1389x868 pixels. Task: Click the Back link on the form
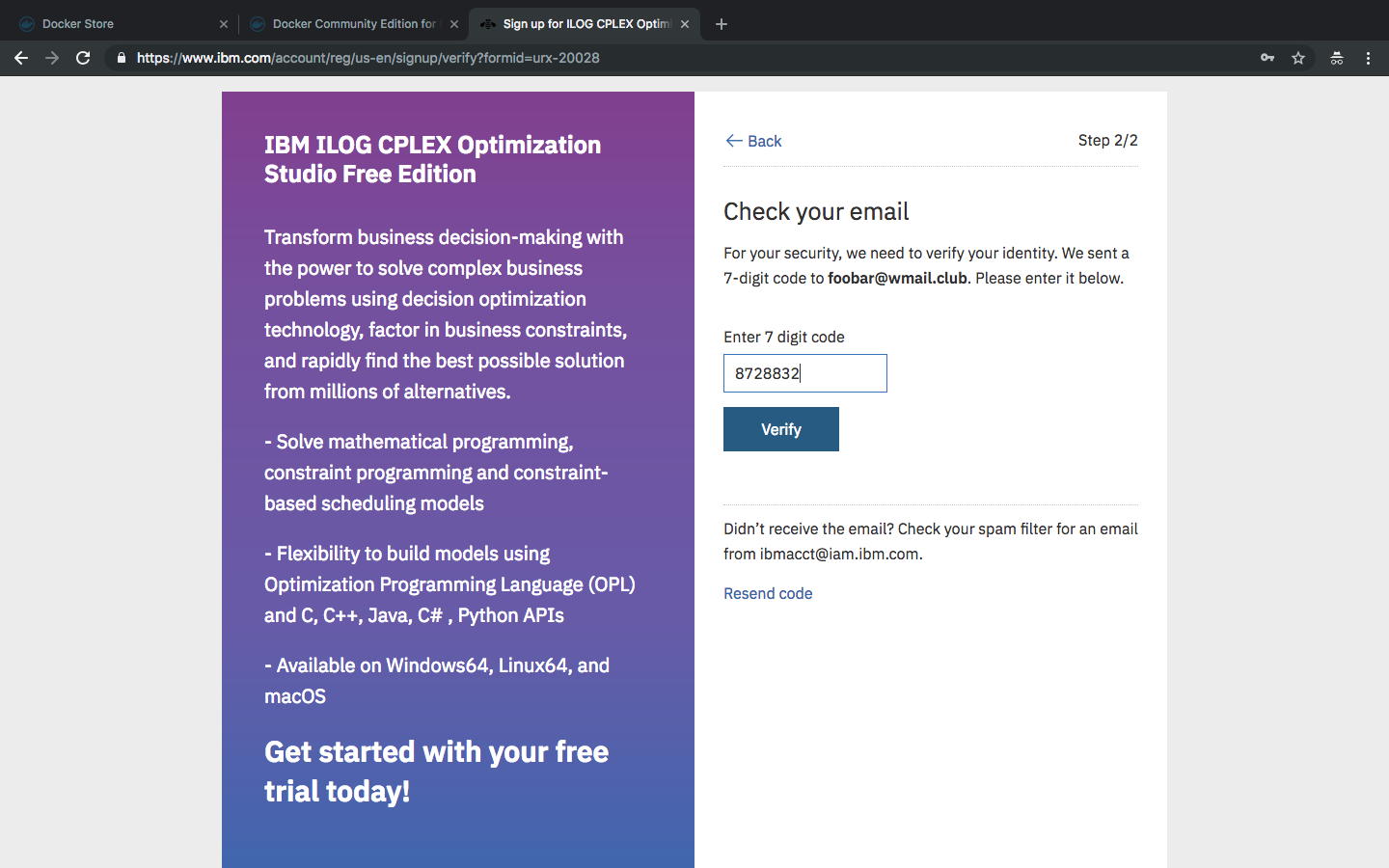tap(753, 141)
